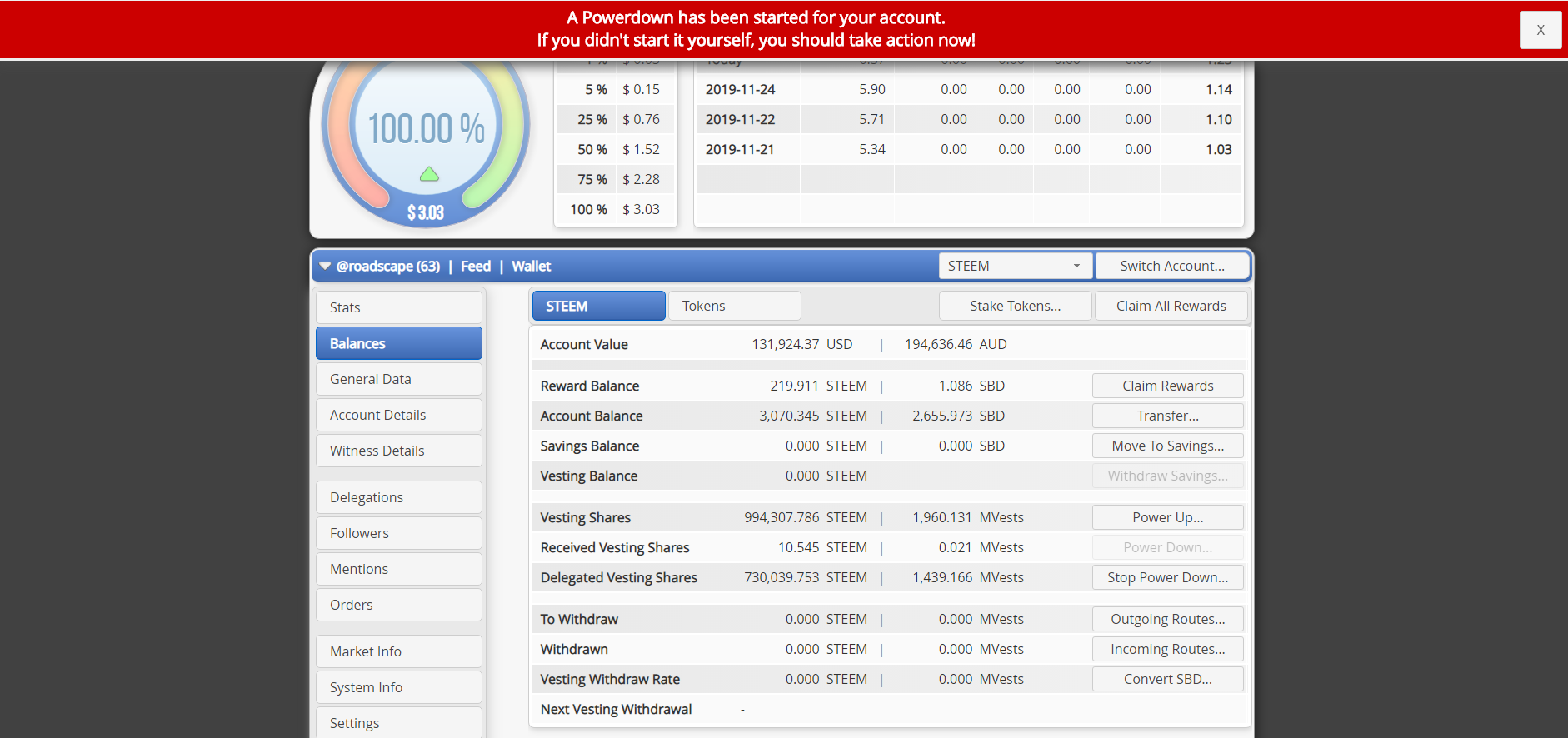Open the Transfer... dialog
The height and width of the screenshot is (738, 1568).
tap(1168, 416)
